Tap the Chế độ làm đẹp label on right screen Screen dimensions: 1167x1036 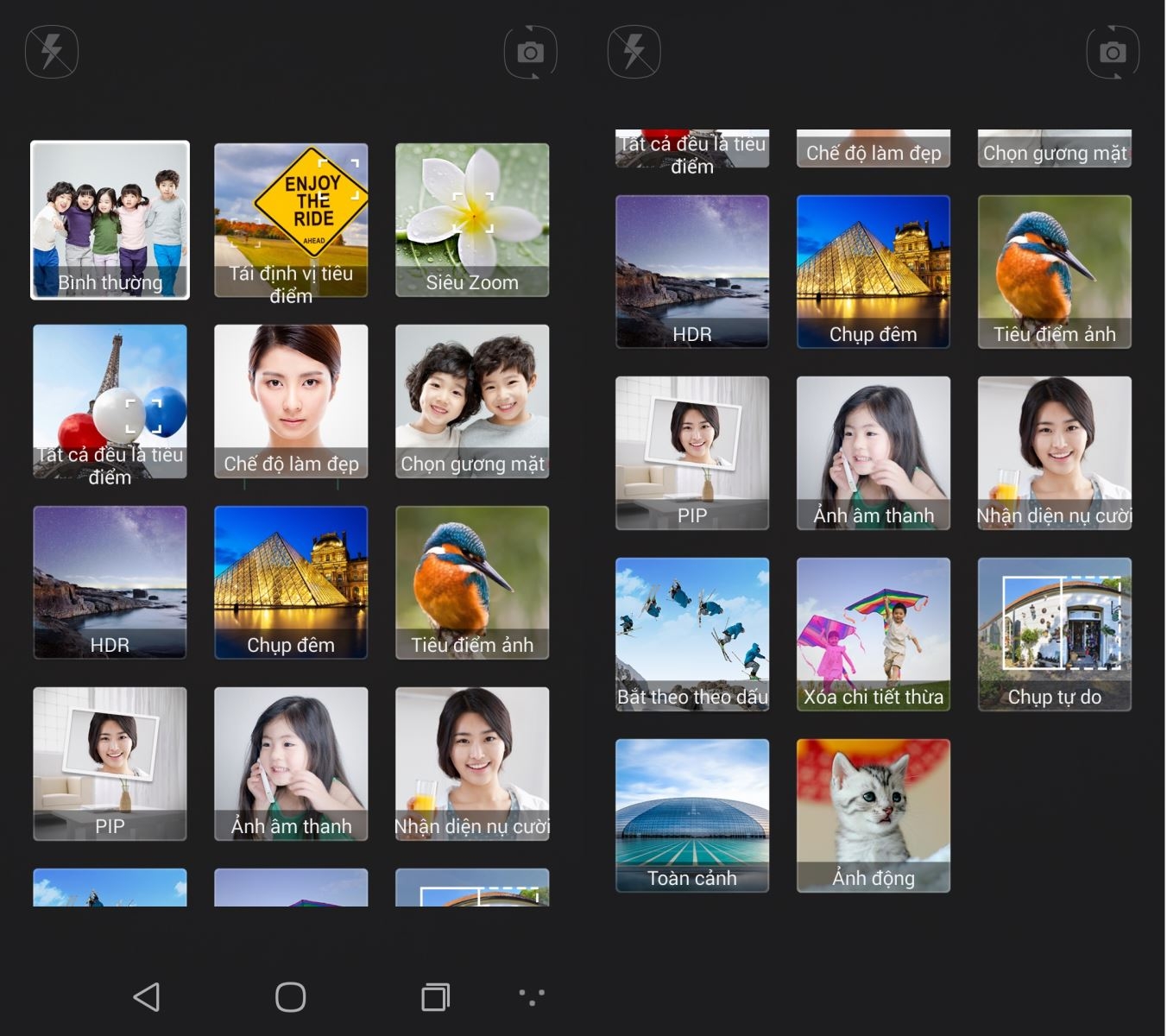tap(874, 153)
